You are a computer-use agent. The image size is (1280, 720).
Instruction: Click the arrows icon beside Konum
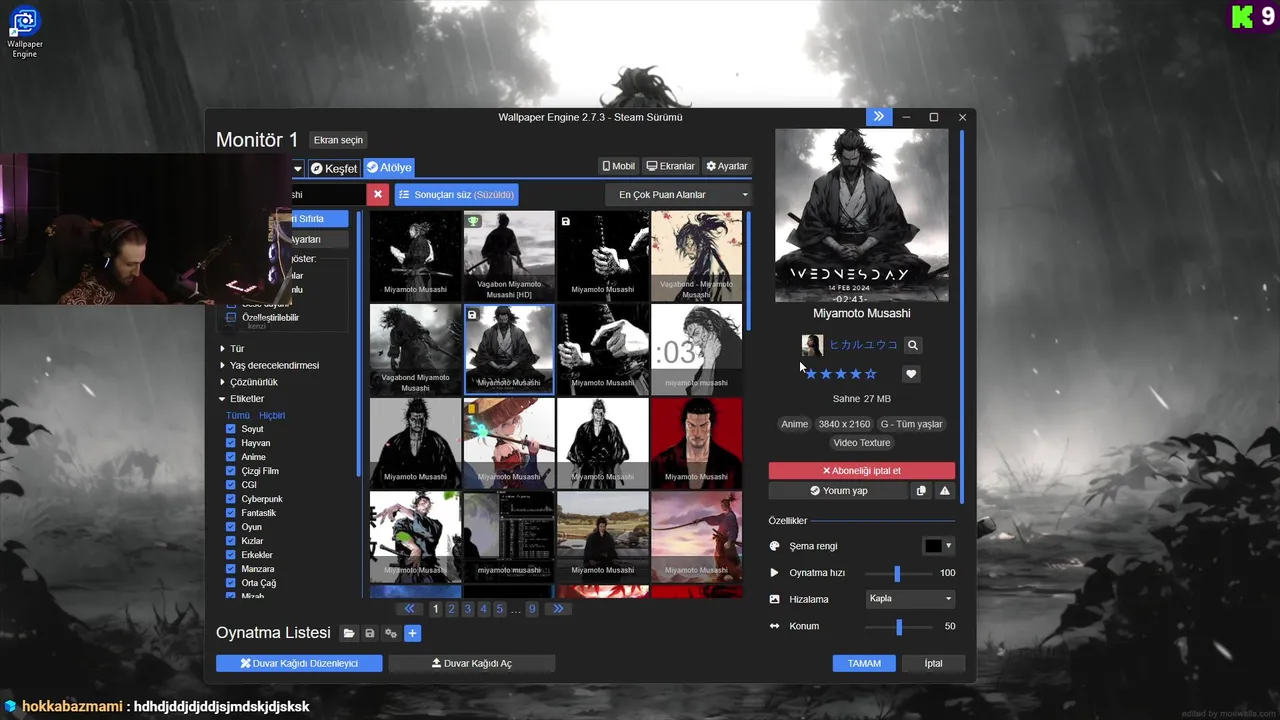(x=774, y=626)
